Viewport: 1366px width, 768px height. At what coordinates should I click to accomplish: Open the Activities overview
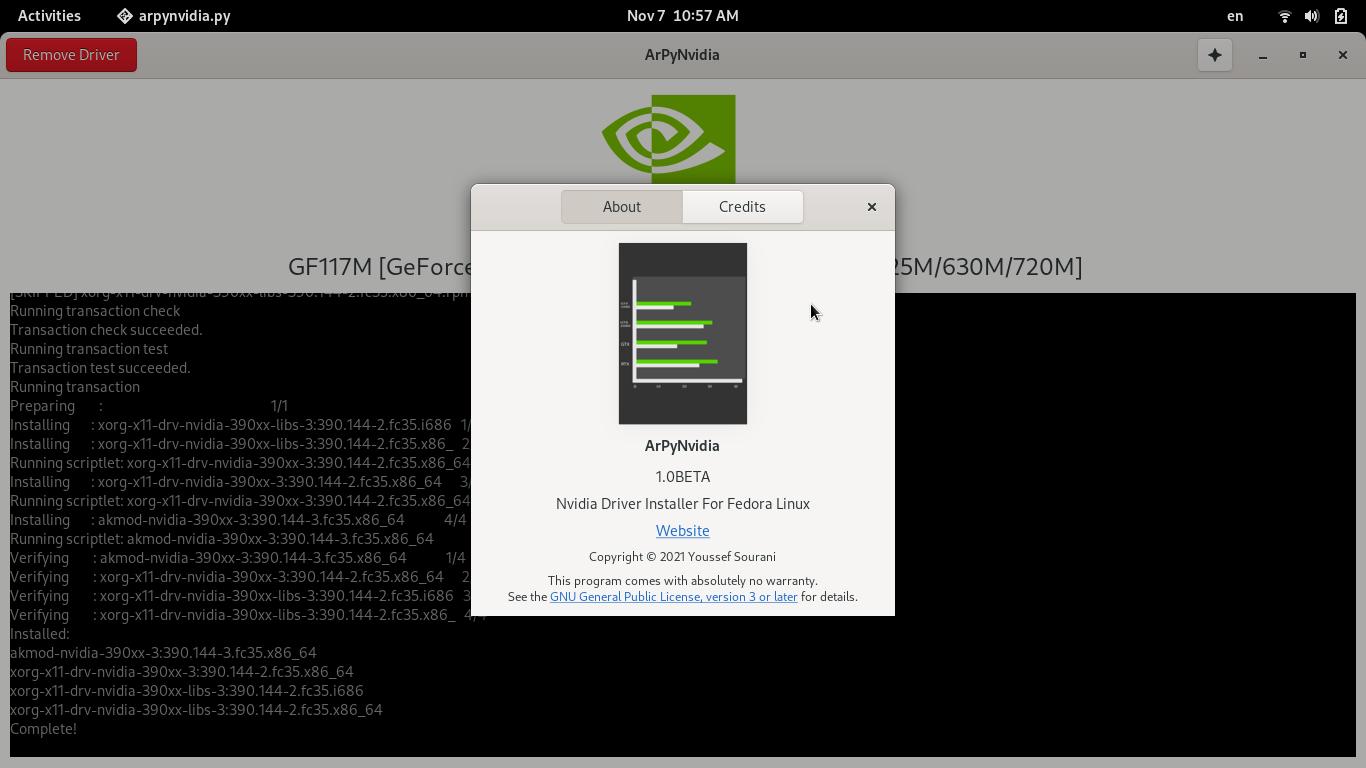49,16
